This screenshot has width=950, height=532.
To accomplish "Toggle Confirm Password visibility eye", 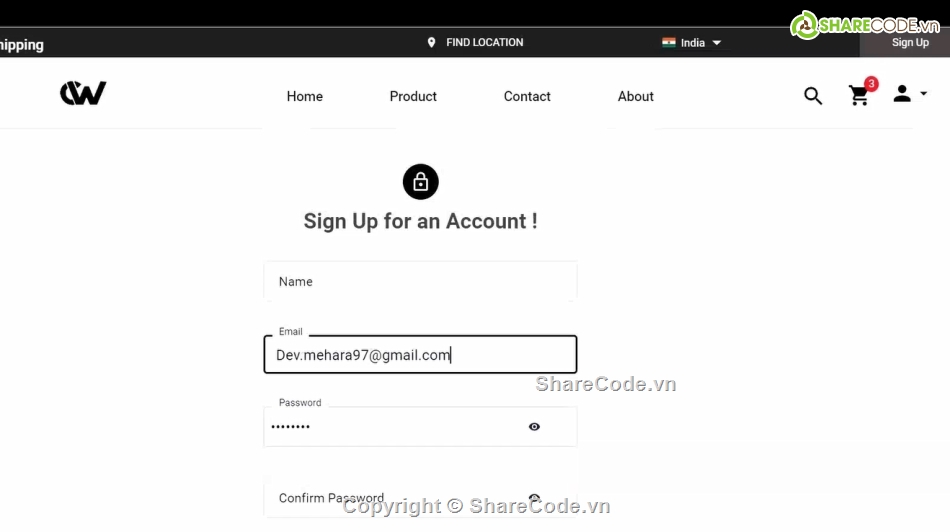I will (x=534, y=498).
